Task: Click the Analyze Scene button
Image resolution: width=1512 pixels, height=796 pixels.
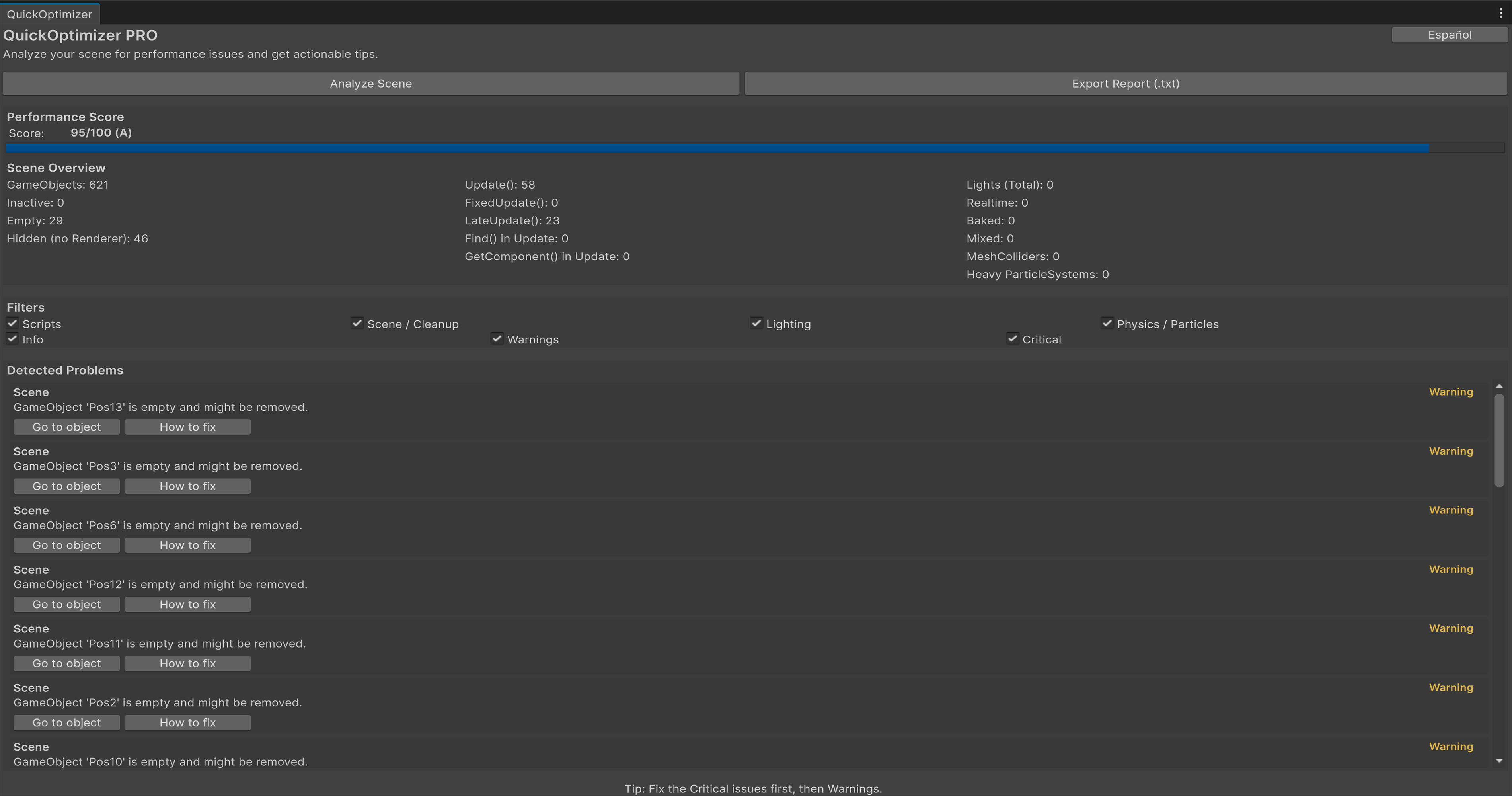Action: click(x=370, y=83)
